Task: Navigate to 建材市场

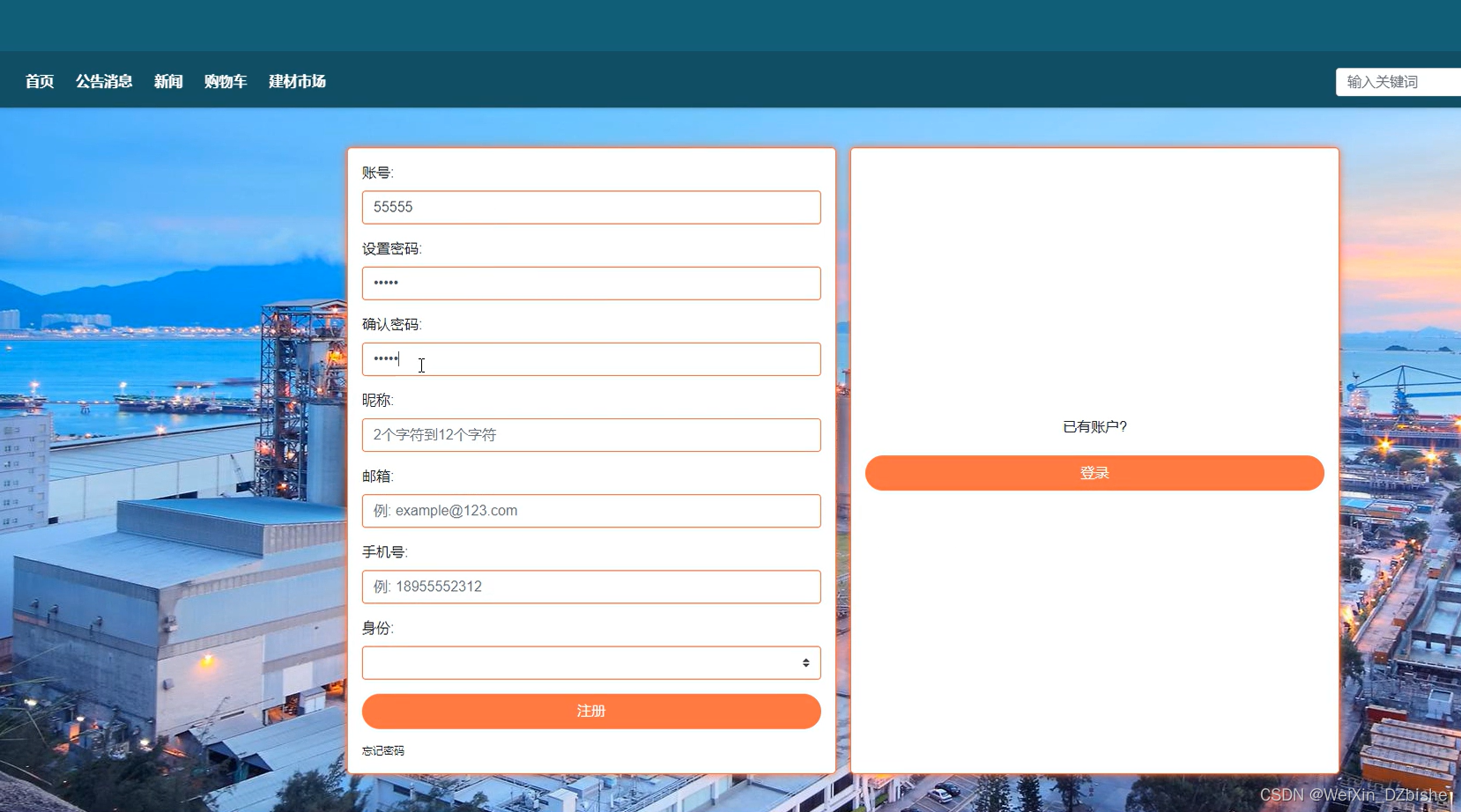Action: tap(298, 81)
